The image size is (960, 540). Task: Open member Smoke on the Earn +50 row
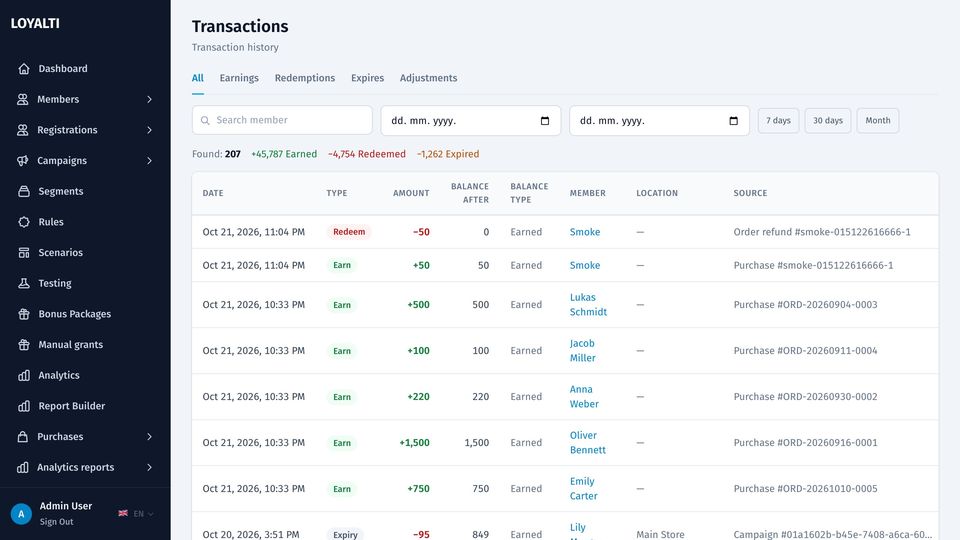click(x=585, y=265)
